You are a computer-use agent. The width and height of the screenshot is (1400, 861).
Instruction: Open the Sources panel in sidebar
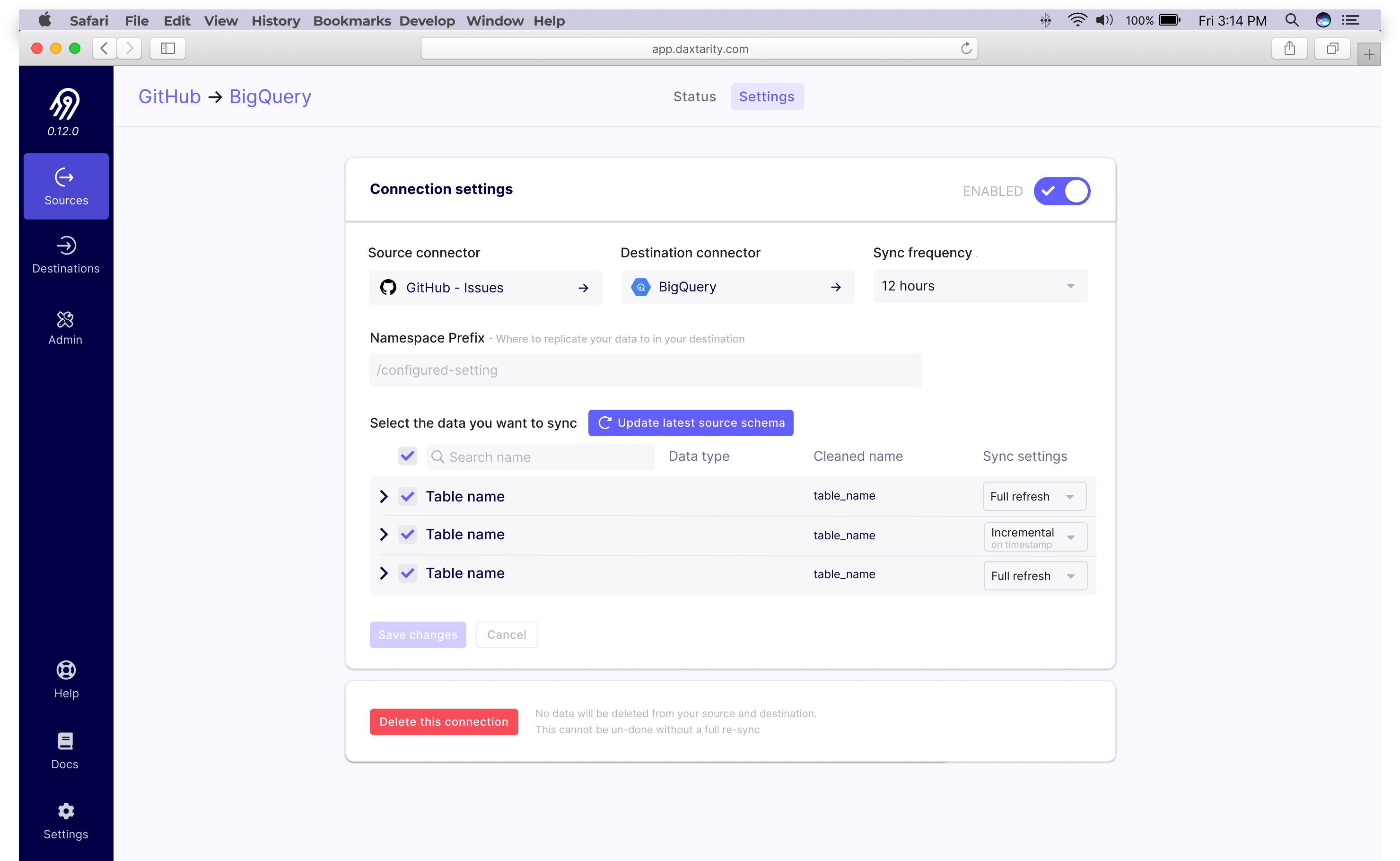pos(65,186)
